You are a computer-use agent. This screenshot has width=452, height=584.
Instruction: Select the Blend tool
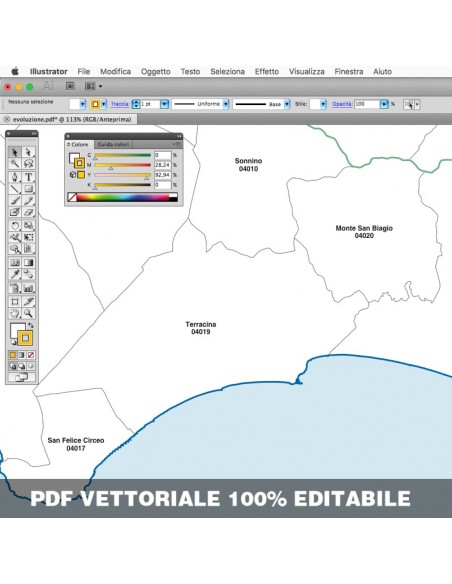coord(29,274)
